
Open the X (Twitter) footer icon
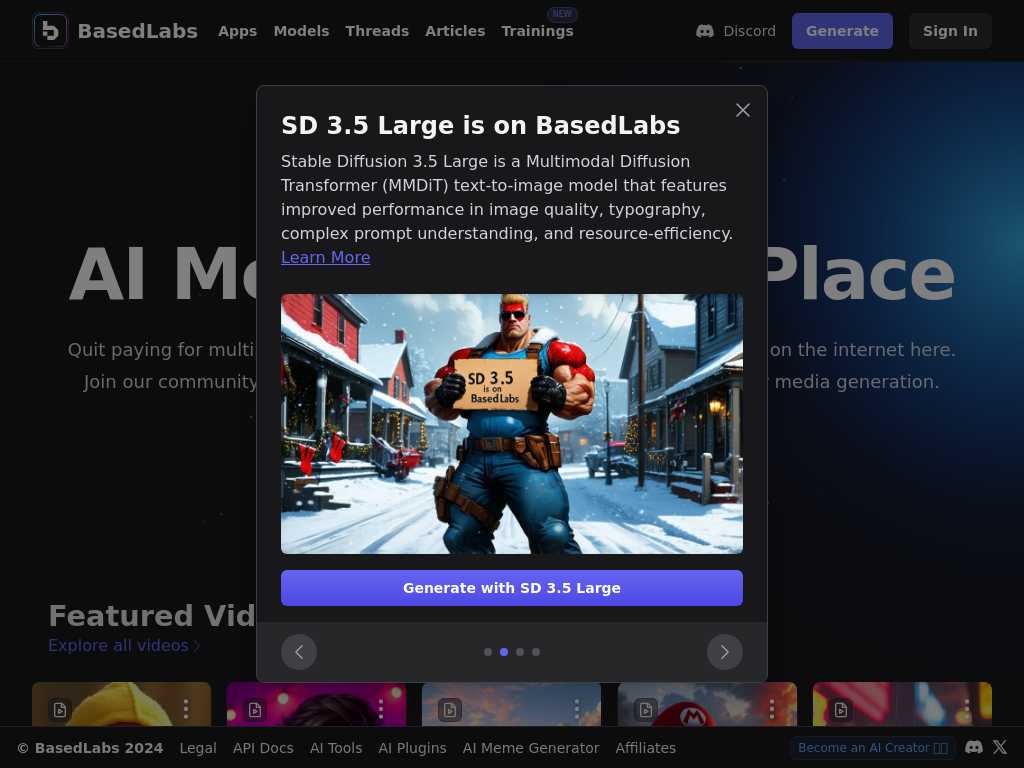coord(1000,747)
